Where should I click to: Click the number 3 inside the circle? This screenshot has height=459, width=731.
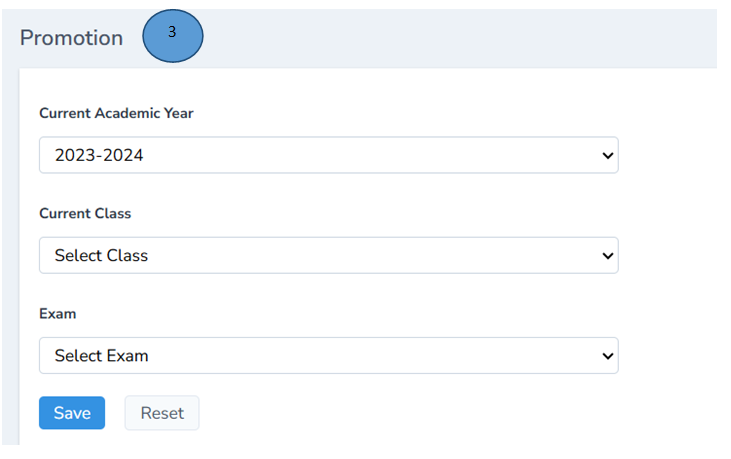coord(172,32)
